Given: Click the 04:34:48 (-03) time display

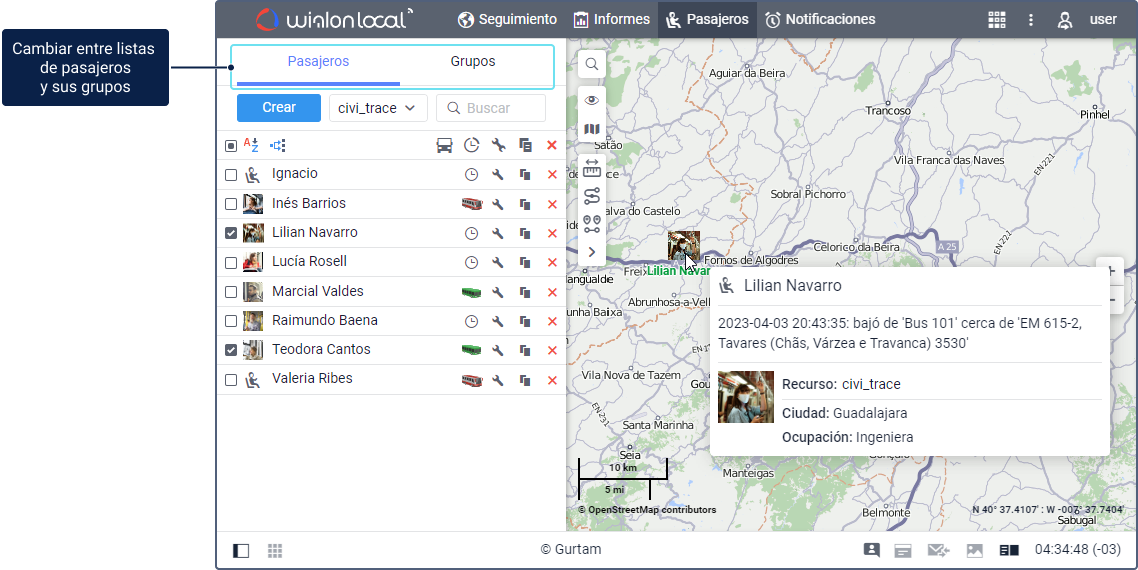Looking at the screenshot, I should tap(1078, 550).
